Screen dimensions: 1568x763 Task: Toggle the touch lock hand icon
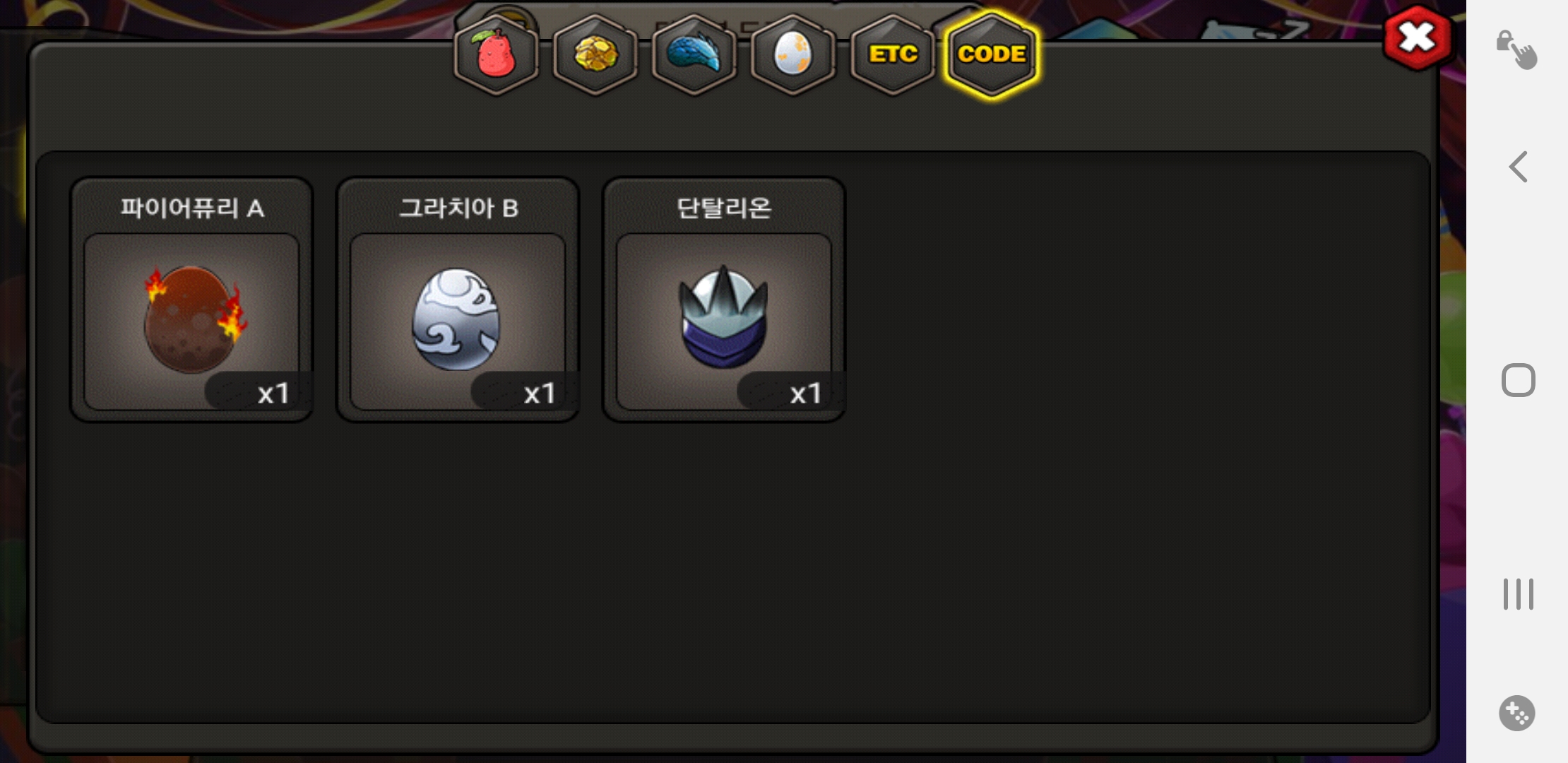point(1516,49)
